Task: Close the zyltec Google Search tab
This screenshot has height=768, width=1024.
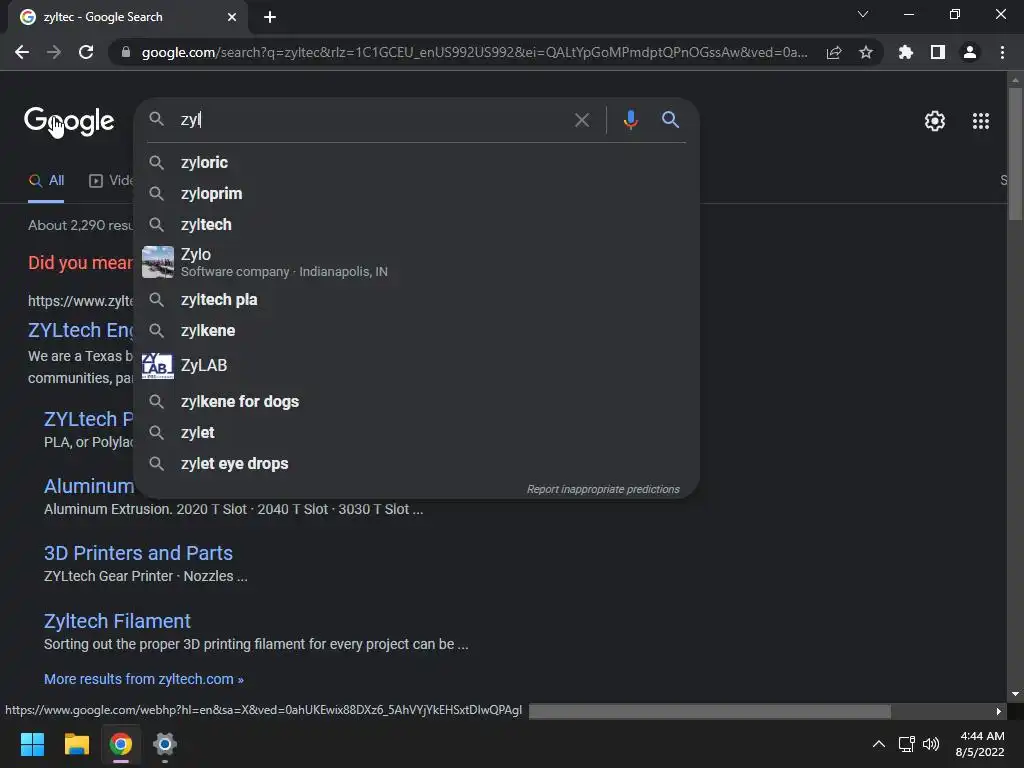Action: [x=232, y=17]
